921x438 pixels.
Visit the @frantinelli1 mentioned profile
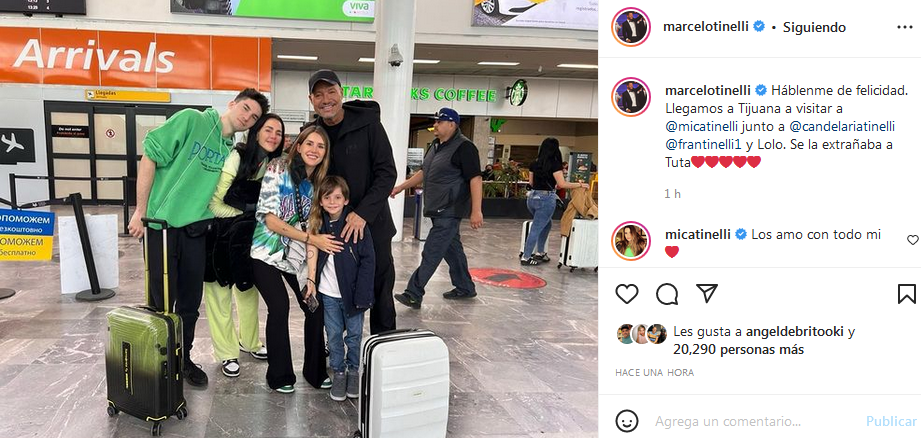pyautogui.click(x=702, y=144)
